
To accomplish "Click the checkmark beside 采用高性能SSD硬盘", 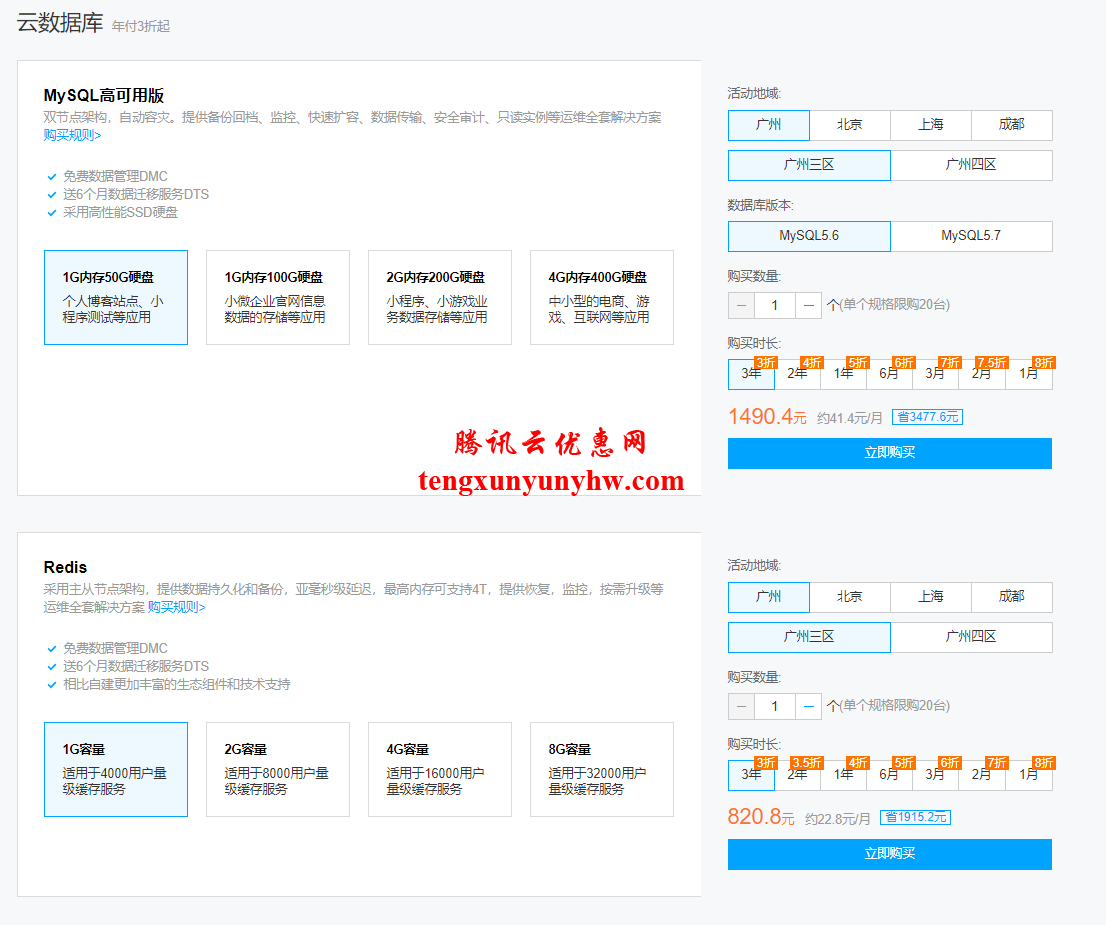I will click(51, 213).
